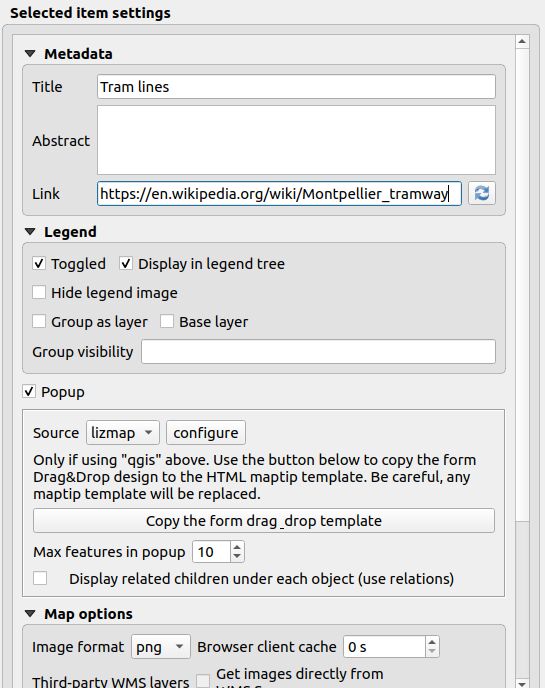Click the Group visibility input field
The image size is (545, 688).
click(x=318, y=351)
